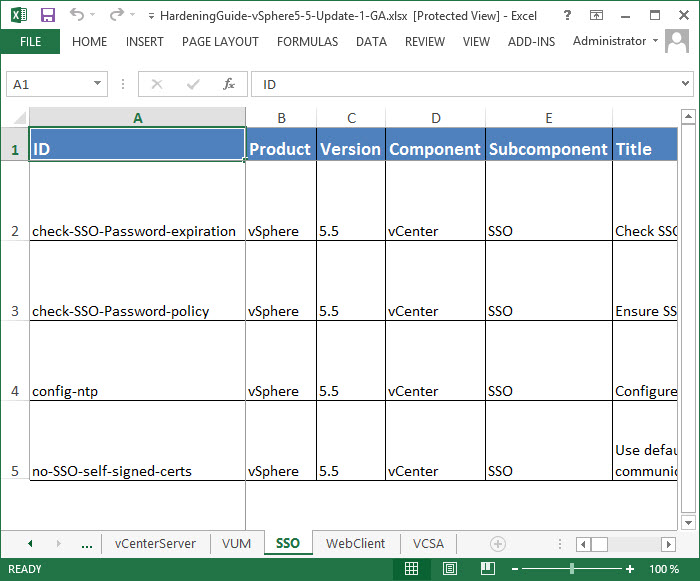Switch to Page Layout view
Viewport: 700px width, 581px height.
(x=449, y=568)
